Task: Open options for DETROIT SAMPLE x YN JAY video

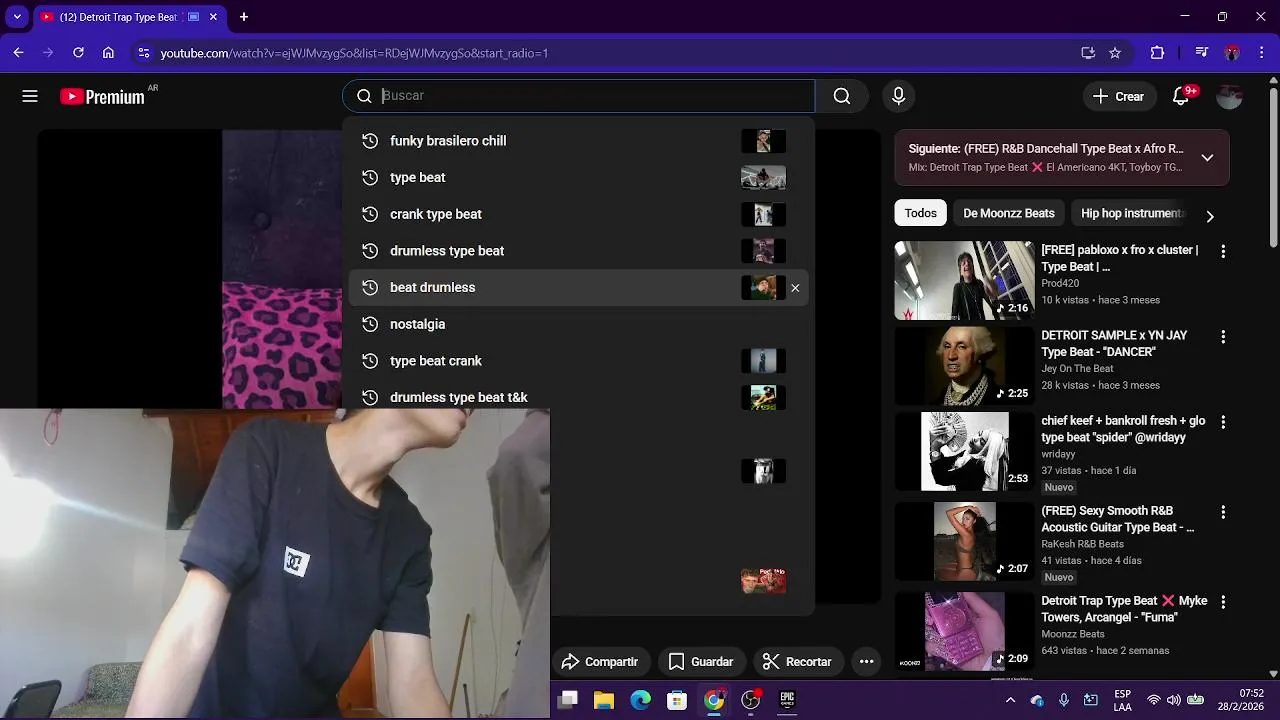Action: pyautogui.click(x=1223, y=338)
